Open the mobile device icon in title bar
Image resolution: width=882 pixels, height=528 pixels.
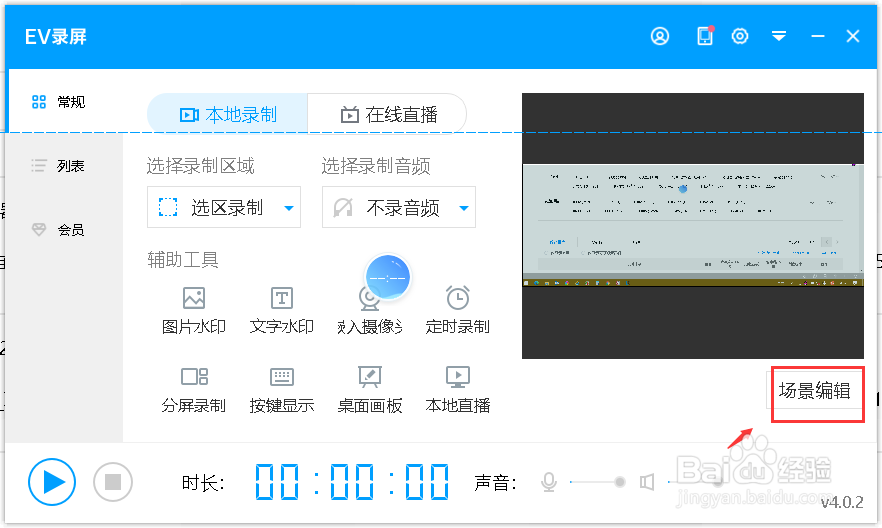[705, 36]
